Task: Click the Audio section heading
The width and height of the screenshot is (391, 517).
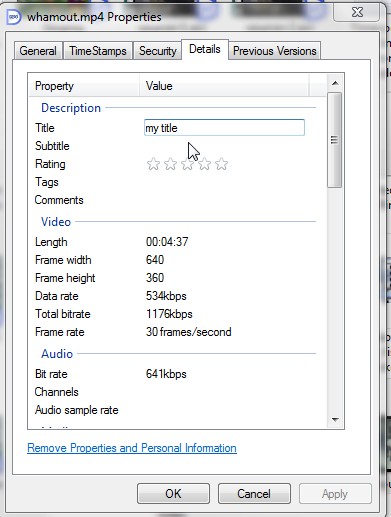Action: coord(57,354)
